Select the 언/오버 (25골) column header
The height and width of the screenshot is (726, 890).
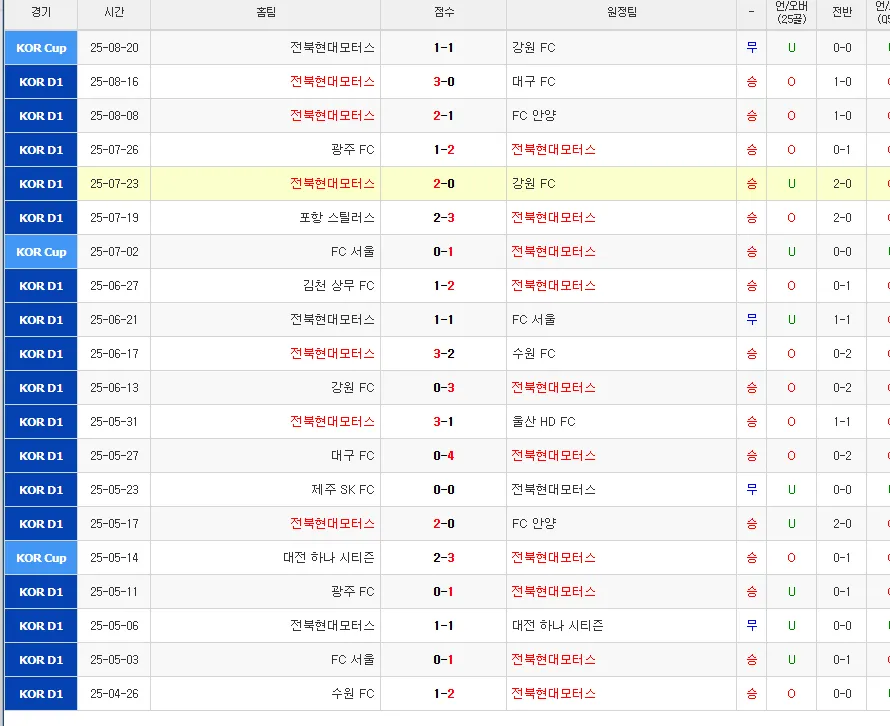coord(791,12)
